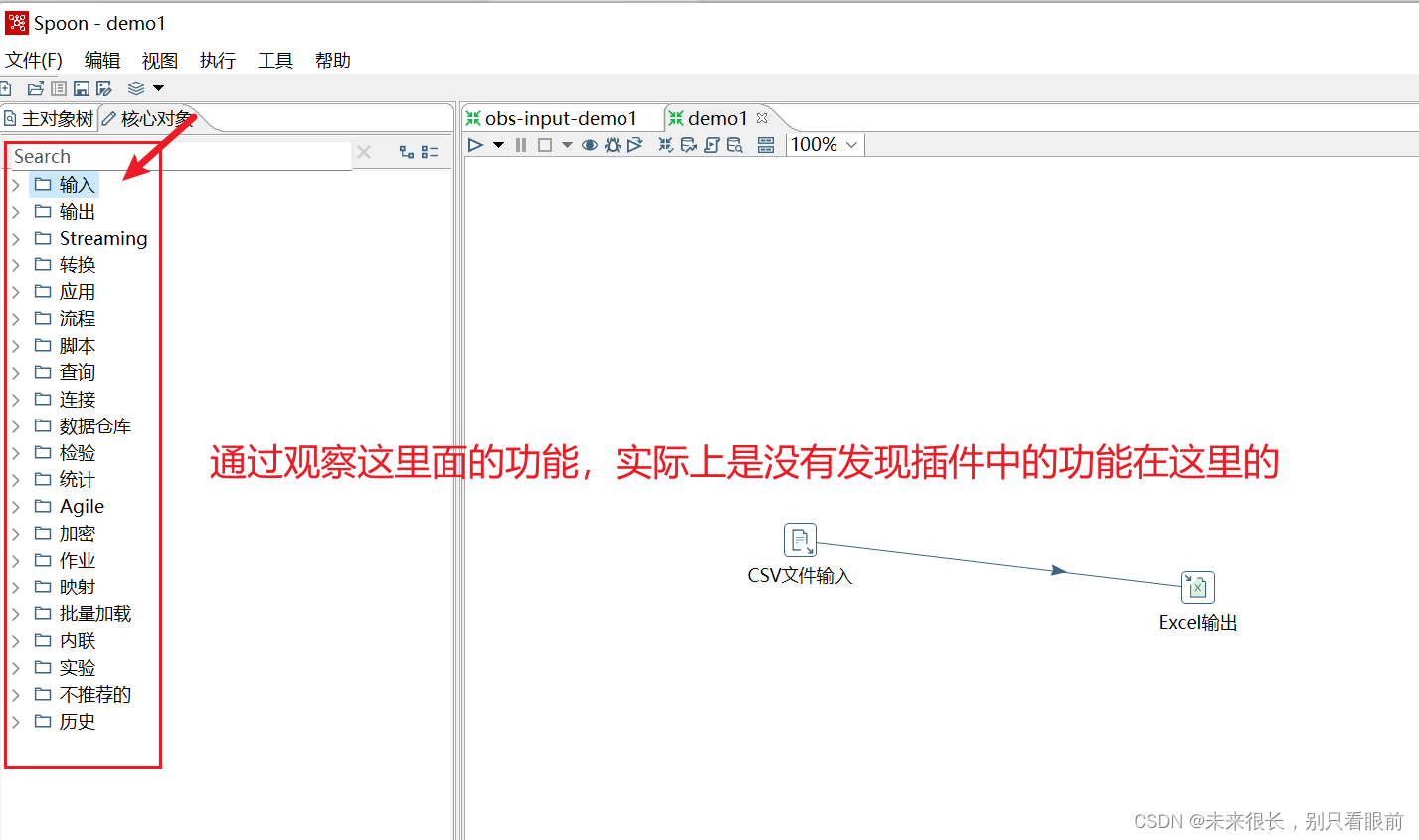
Task: Click into the Search input field
Action: point(181,156)
